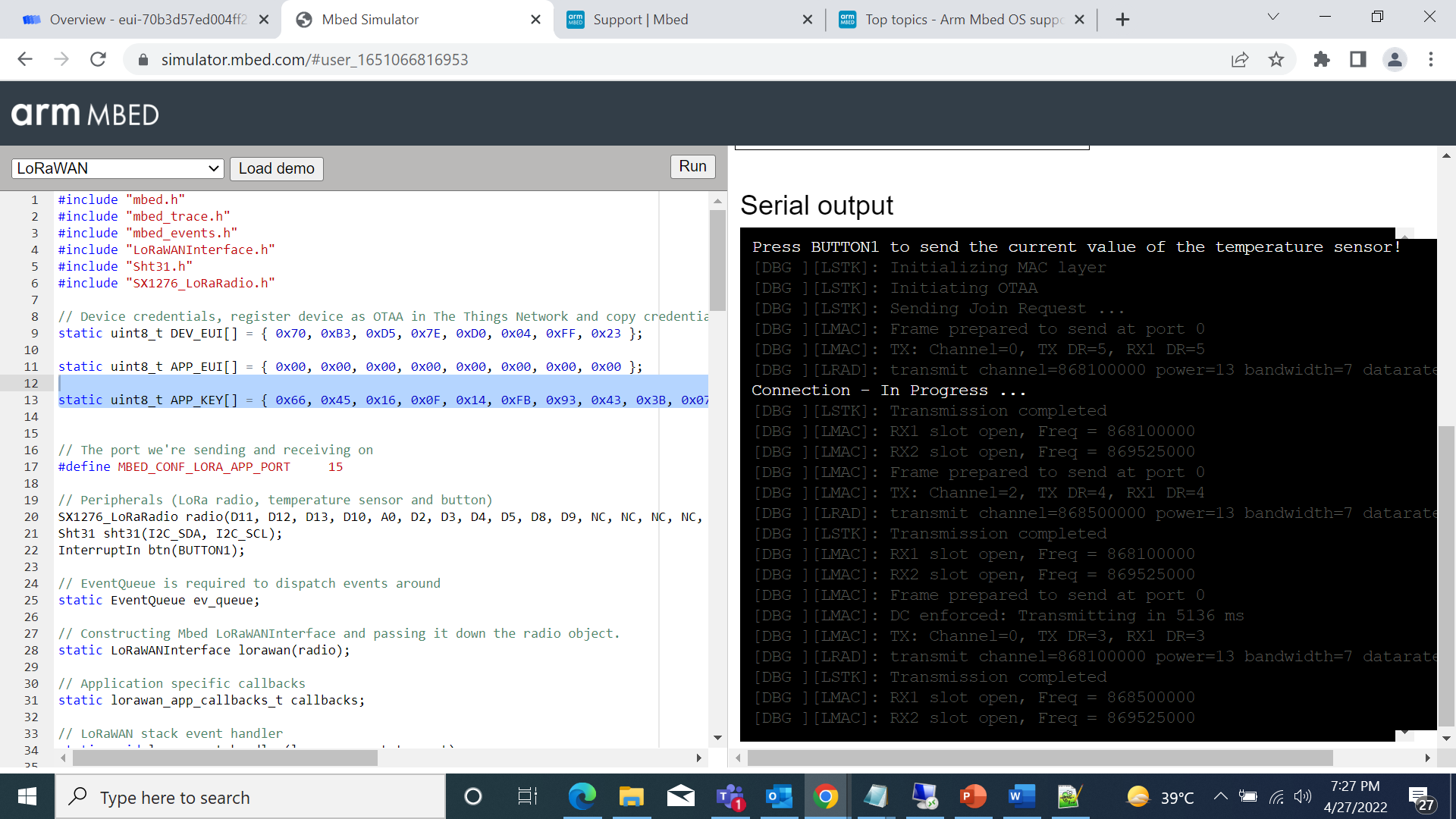Open Remote Desktop Connection from the taskbar

924,797
